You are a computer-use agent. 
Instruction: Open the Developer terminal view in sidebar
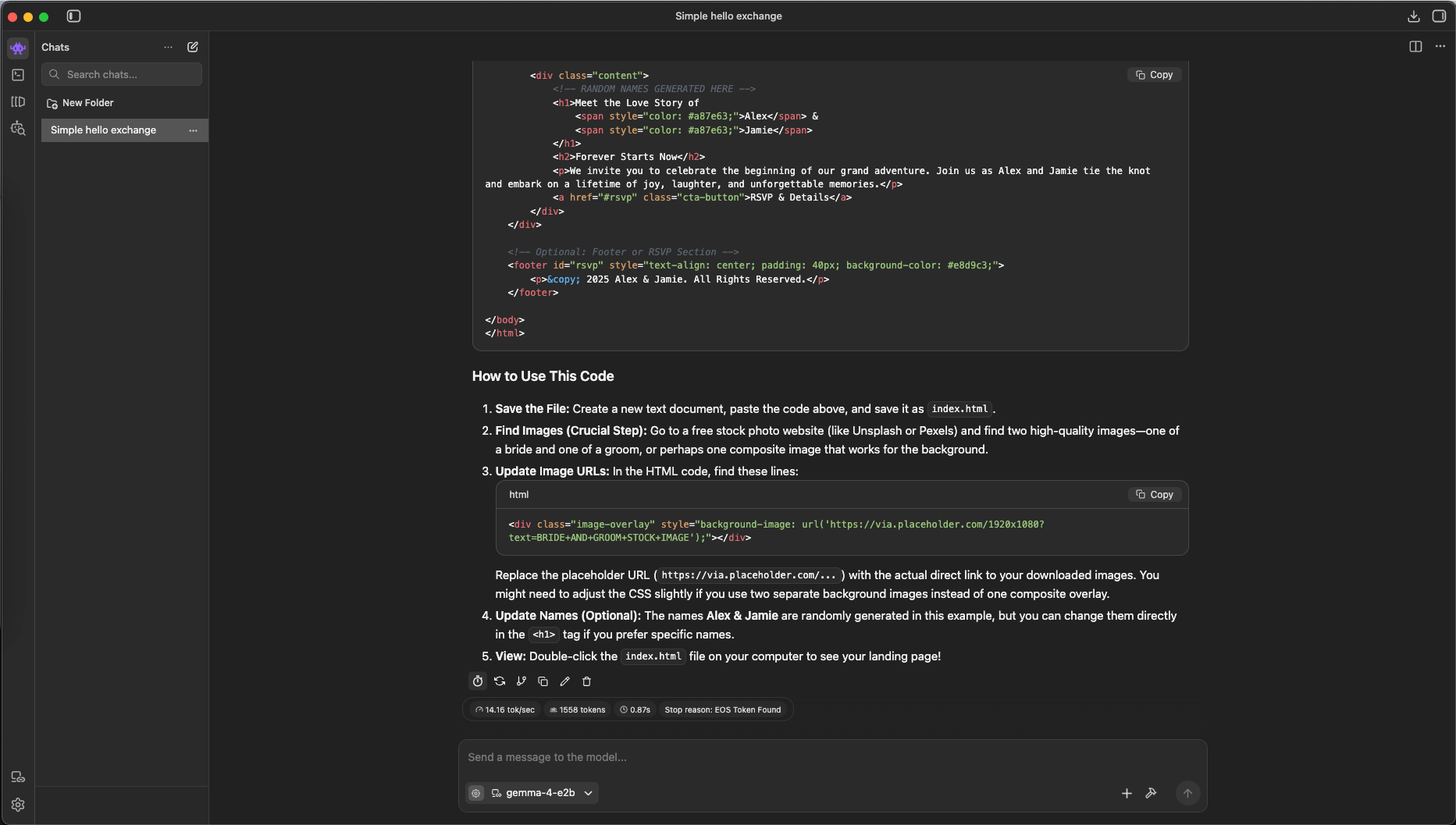(18, 75)
